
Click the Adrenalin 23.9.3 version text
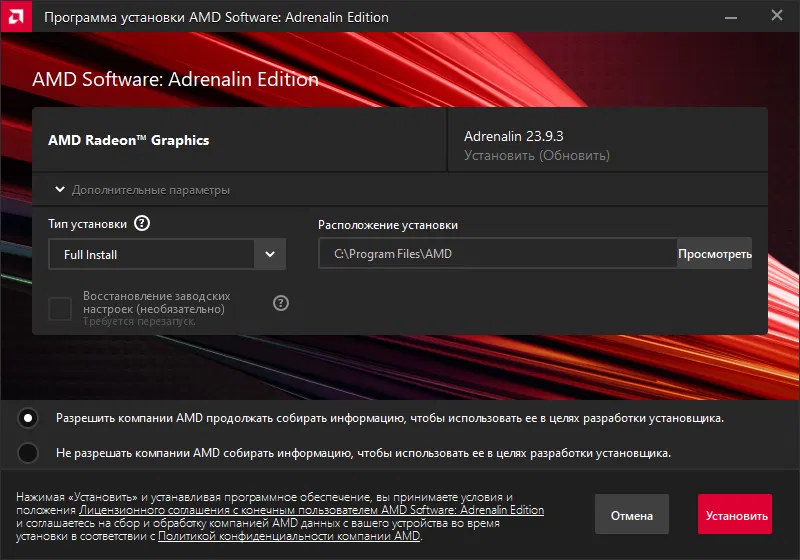pyautogui.click(x=514, y=136)
